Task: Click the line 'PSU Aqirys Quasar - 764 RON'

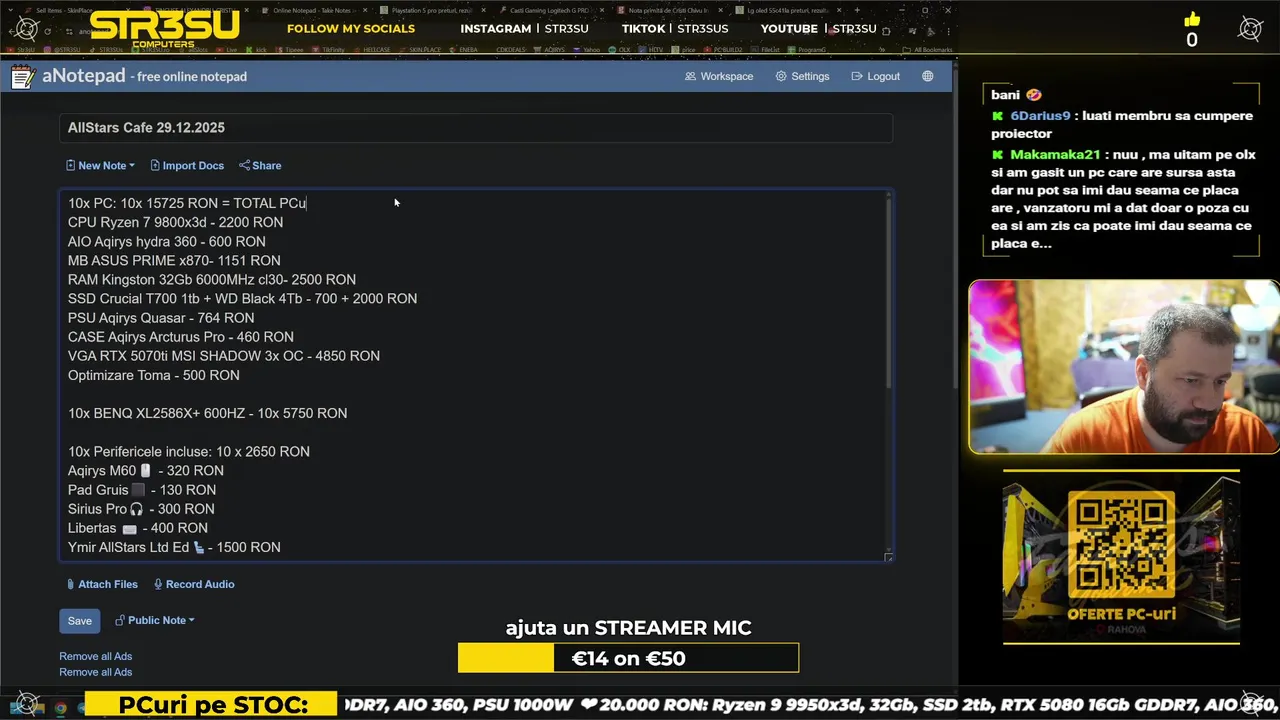Action: click(161, 318)
